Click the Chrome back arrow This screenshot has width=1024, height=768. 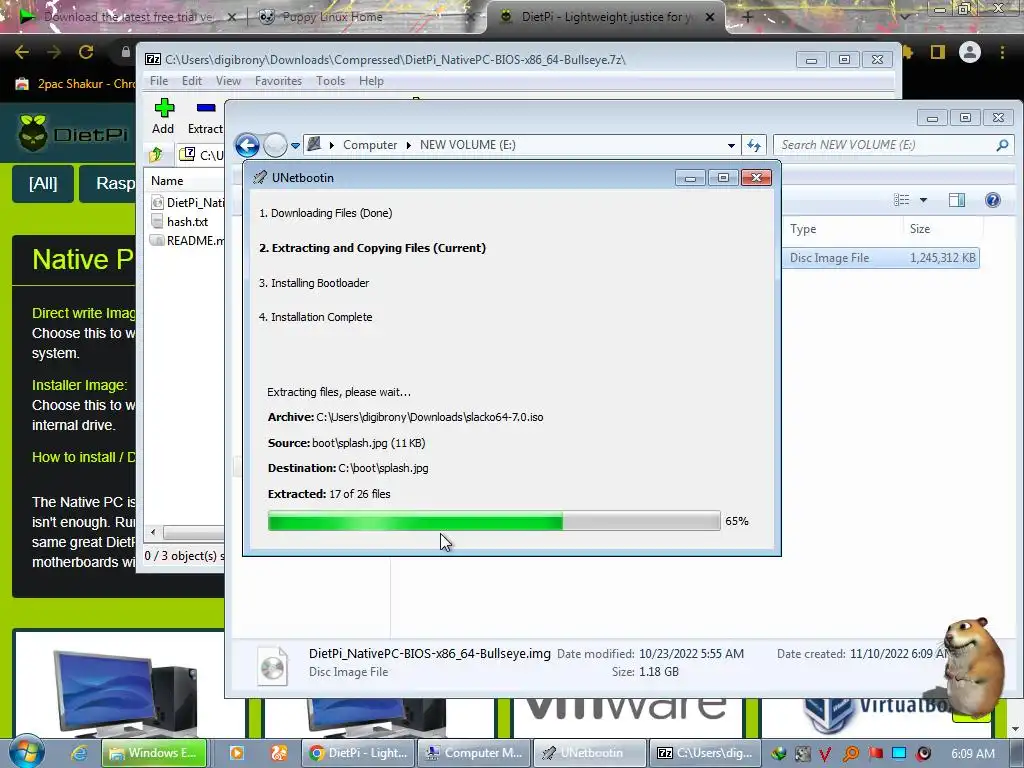[x=22, y=52]
